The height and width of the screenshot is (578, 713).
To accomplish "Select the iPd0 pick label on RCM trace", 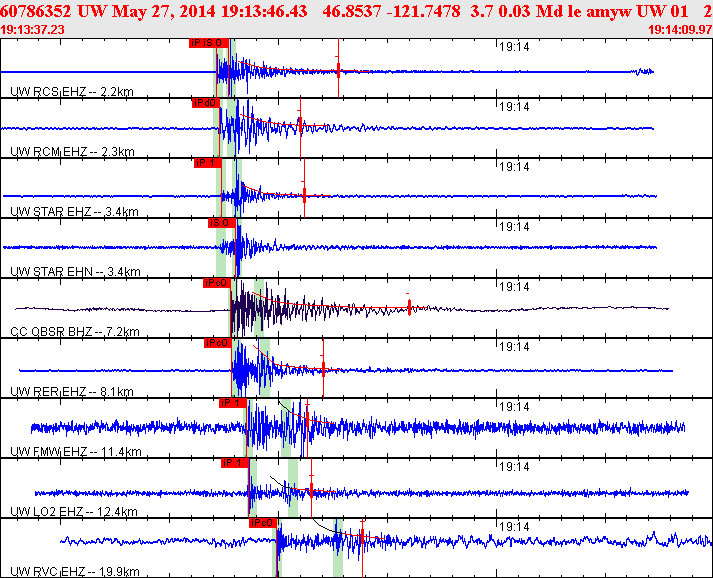I will point(206,103).
